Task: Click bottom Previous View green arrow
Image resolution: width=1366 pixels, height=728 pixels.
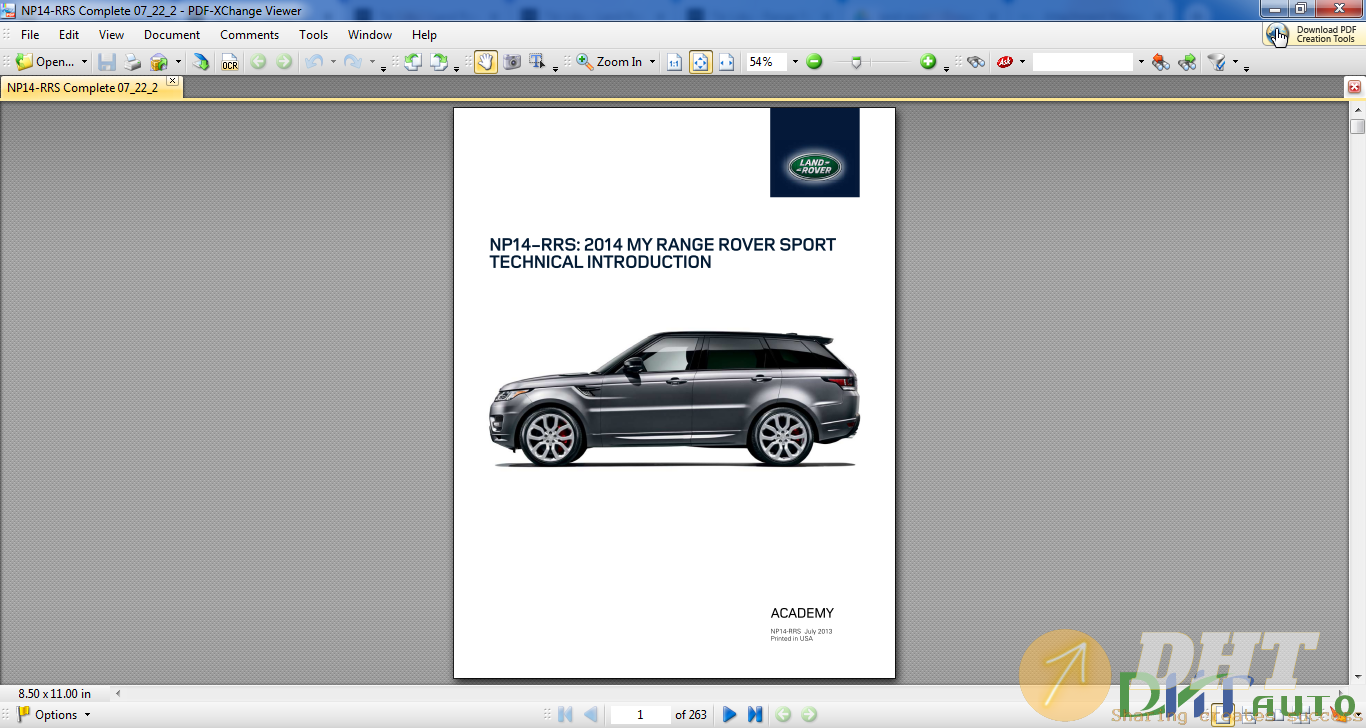Action: (783, 714)
